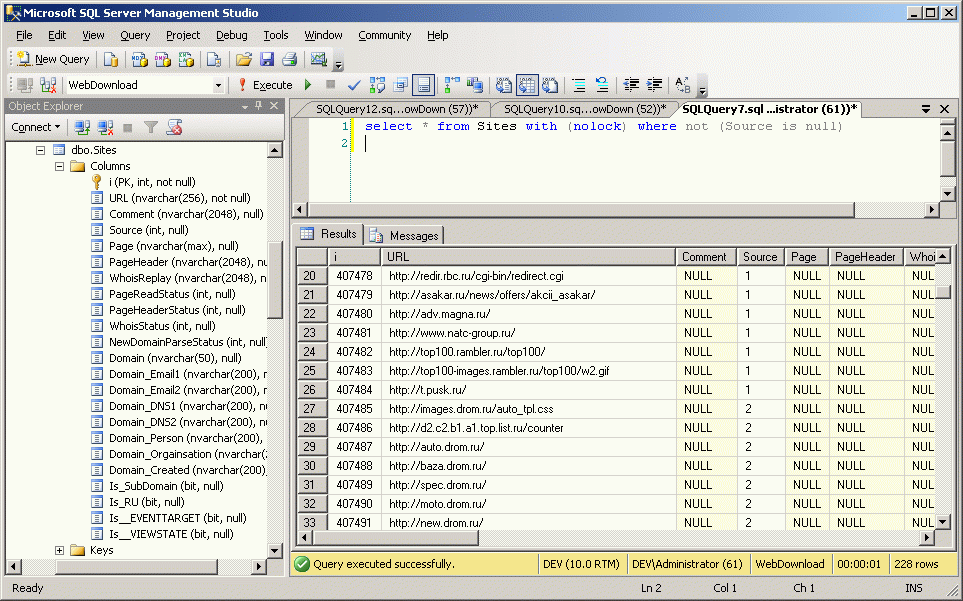Click the Decrease Indent icon

tap(631, 85)
